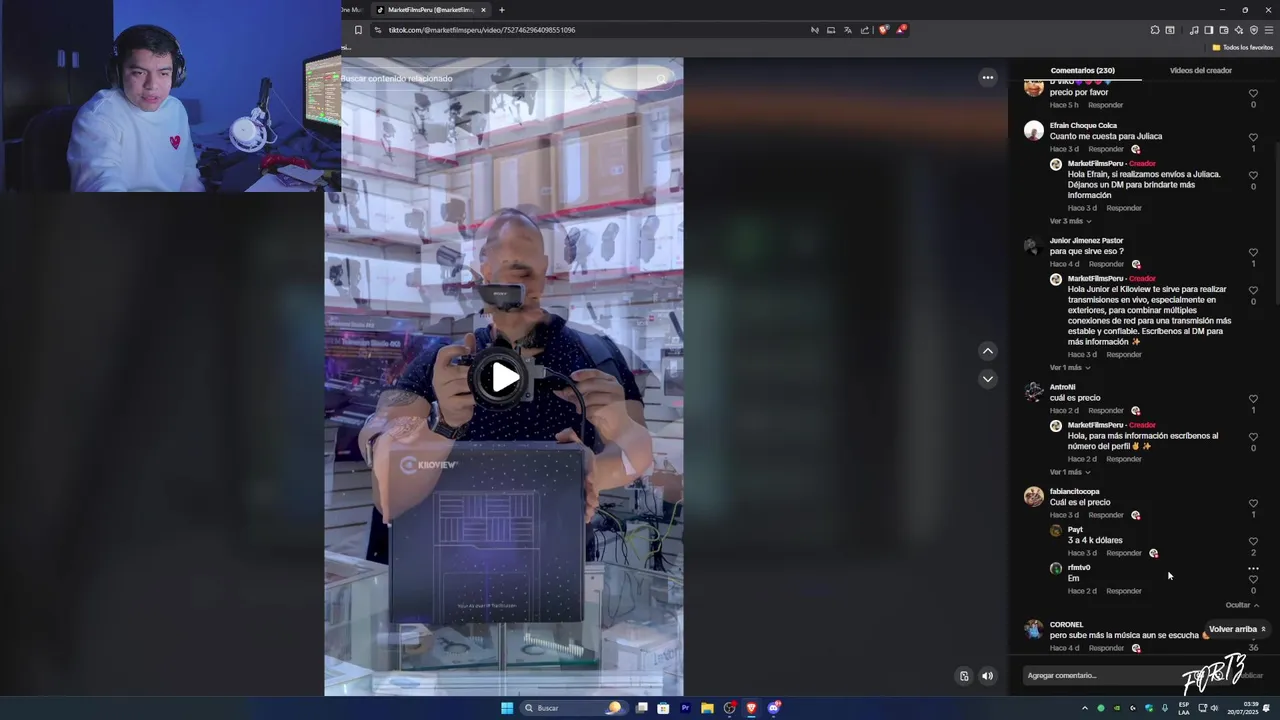Open CORONEL's profile avatar
Image resolution: width=1280 pixels, height=720 pixels.
(1034, 630)
